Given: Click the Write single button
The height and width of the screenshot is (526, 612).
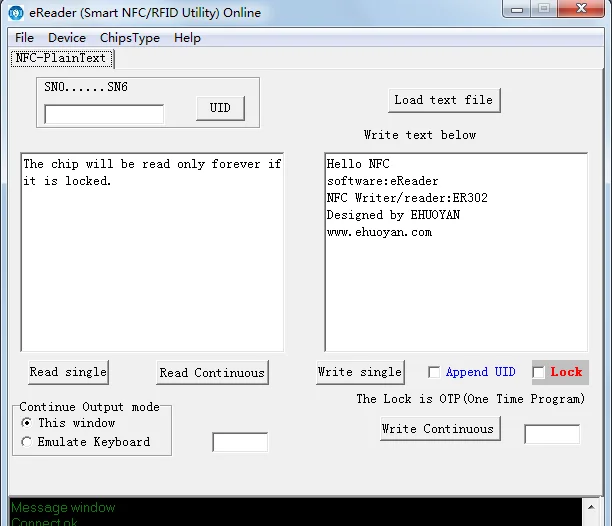Looking at the screenshot, I should pos(360,372).
